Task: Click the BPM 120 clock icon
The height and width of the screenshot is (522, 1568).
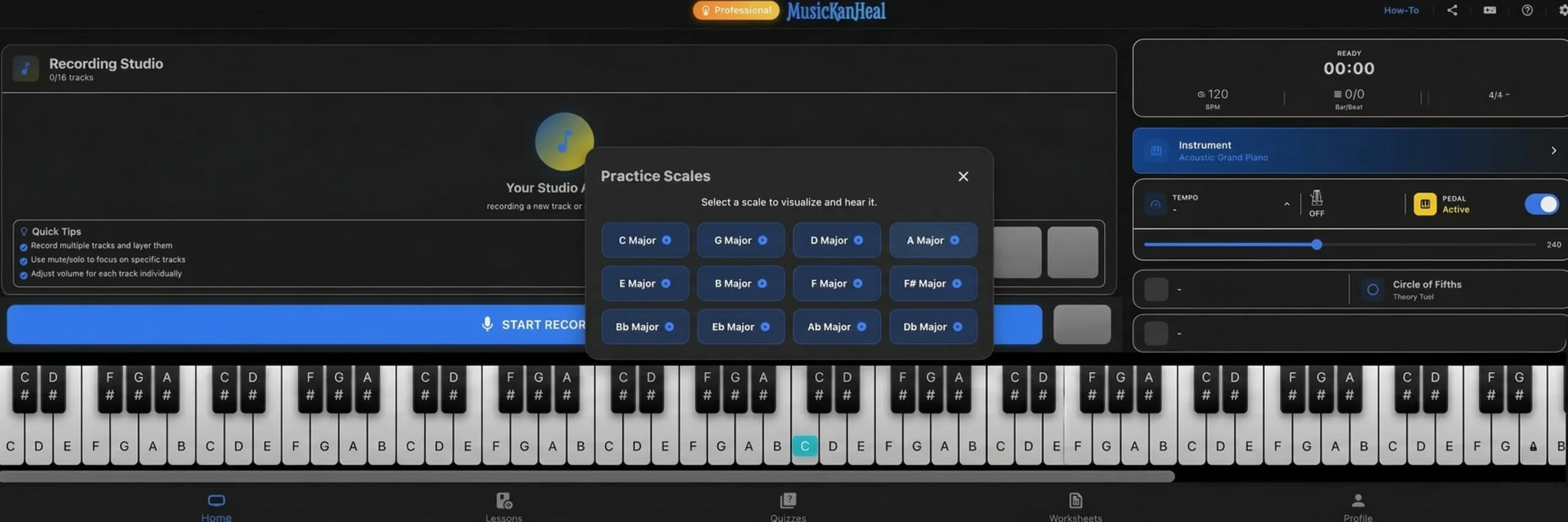Action: coord(1201,94)
